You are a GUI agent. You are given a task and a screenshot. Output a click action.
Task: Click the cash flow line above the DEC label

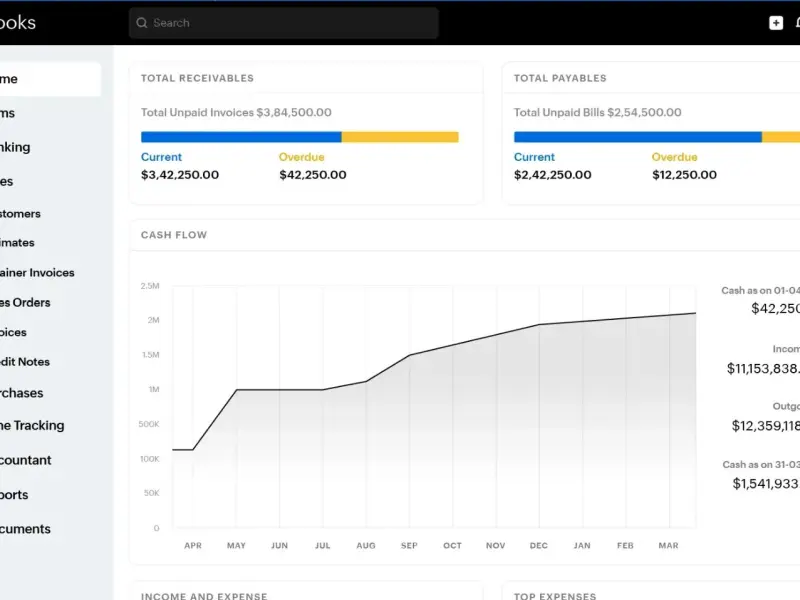click(x=539, y=324)
